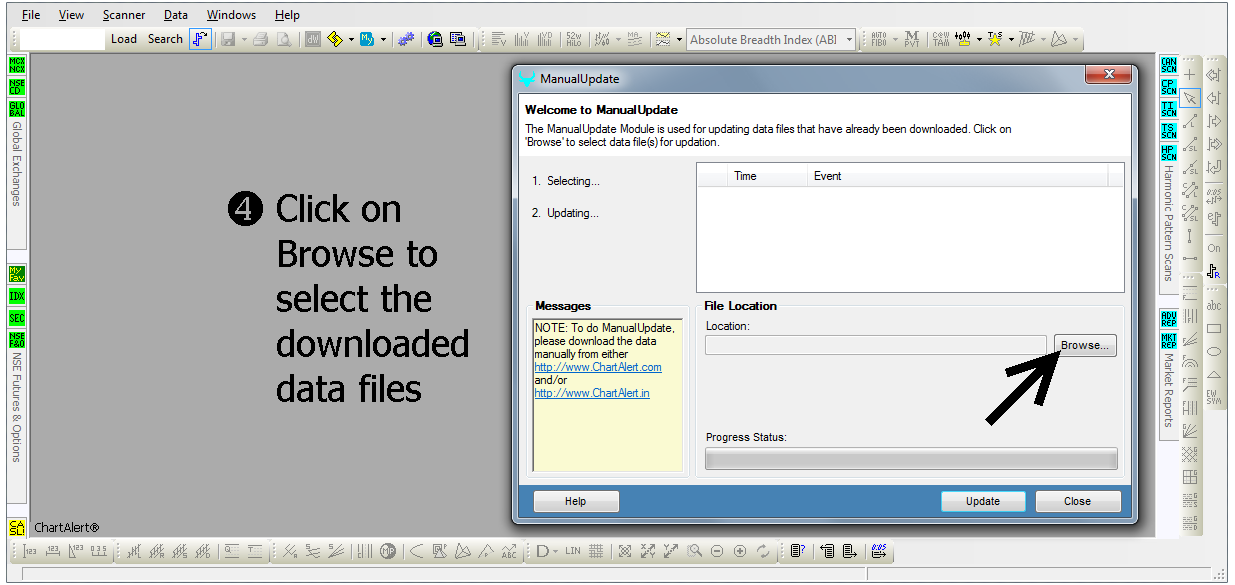This screenshot has height=585, width=1235.
Task: Select the NSE CD exchange icon
Action: coord(17,88)
